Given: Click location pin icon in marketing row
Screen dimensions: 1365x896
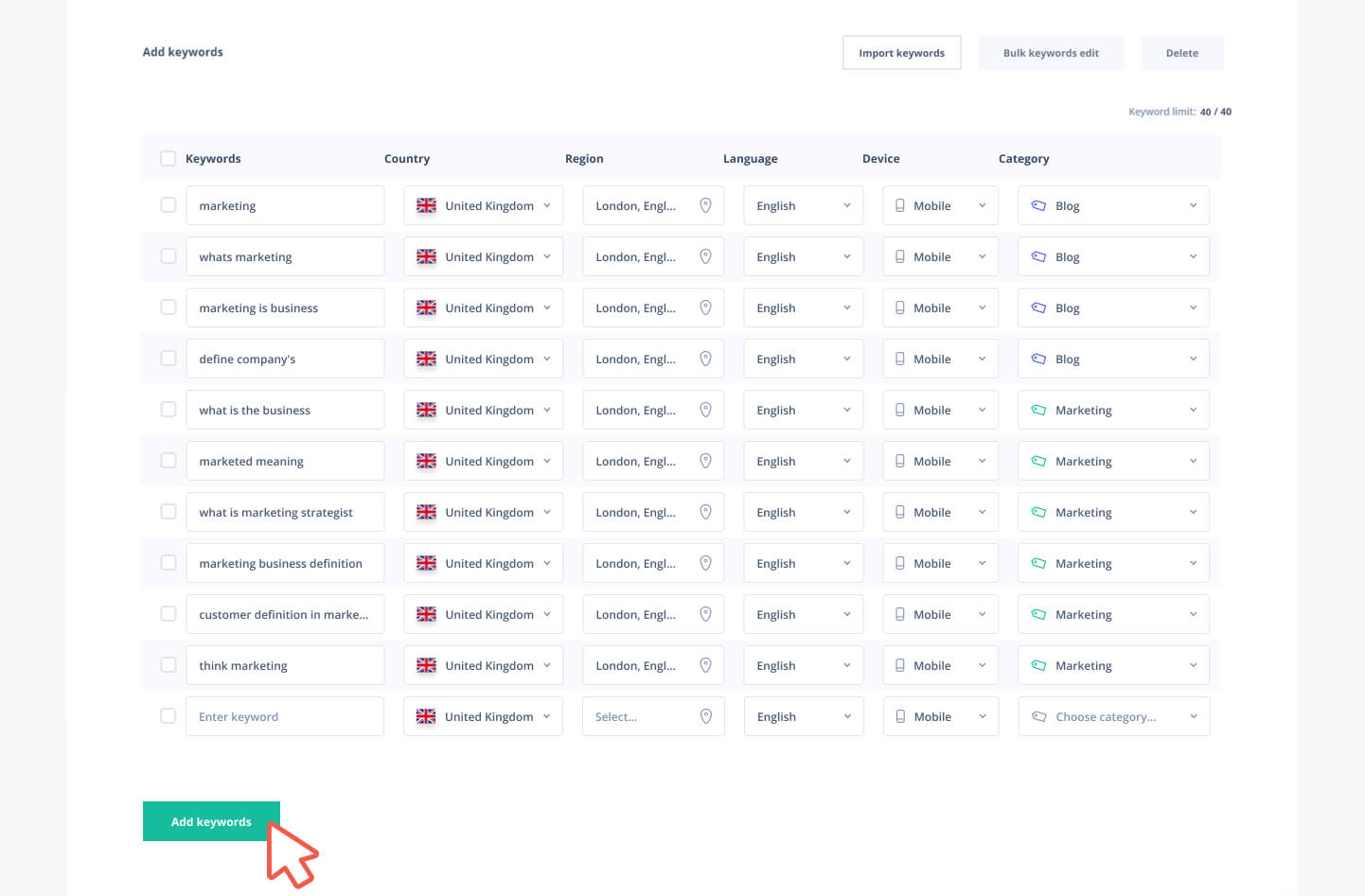Looking at the screenshot, I should coord(705,205).
